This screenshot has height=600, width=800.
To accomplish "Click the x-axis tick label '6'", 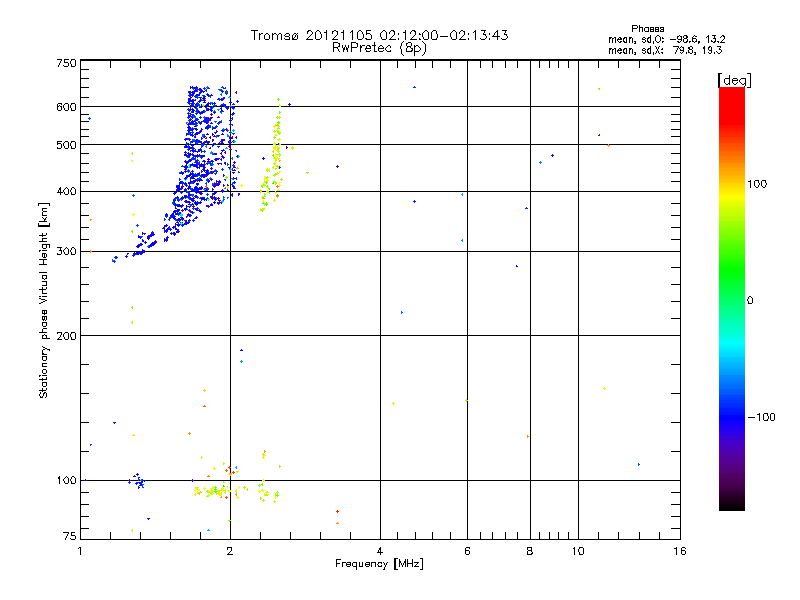I will [467, 551].
